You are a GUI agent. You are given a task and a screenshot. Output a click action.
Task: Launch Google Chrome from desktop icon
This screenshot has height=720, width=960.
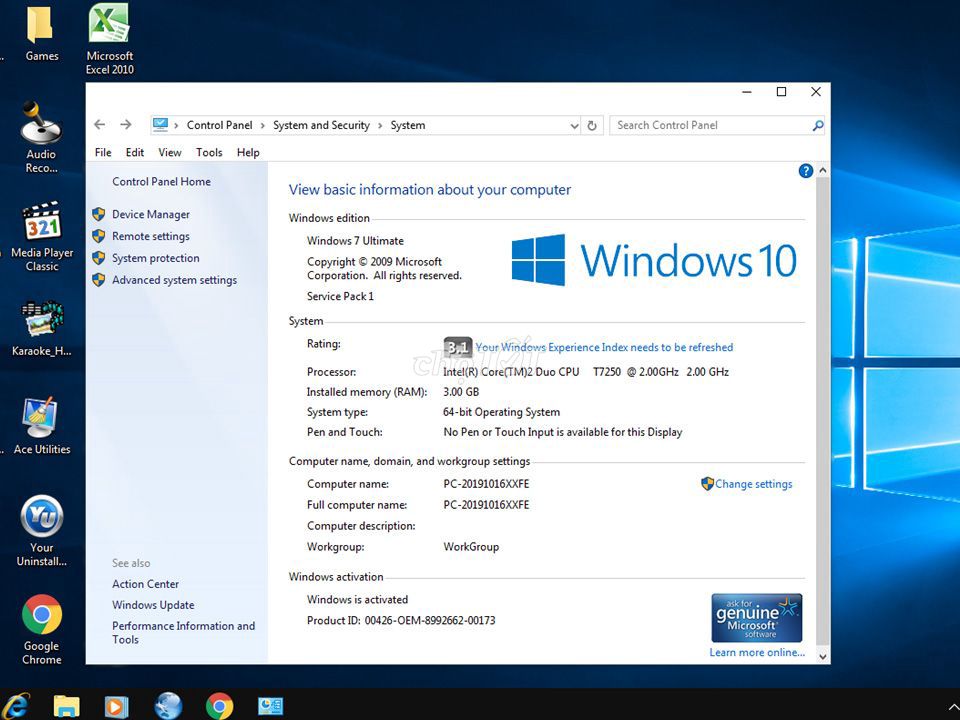tap(42, 629)
